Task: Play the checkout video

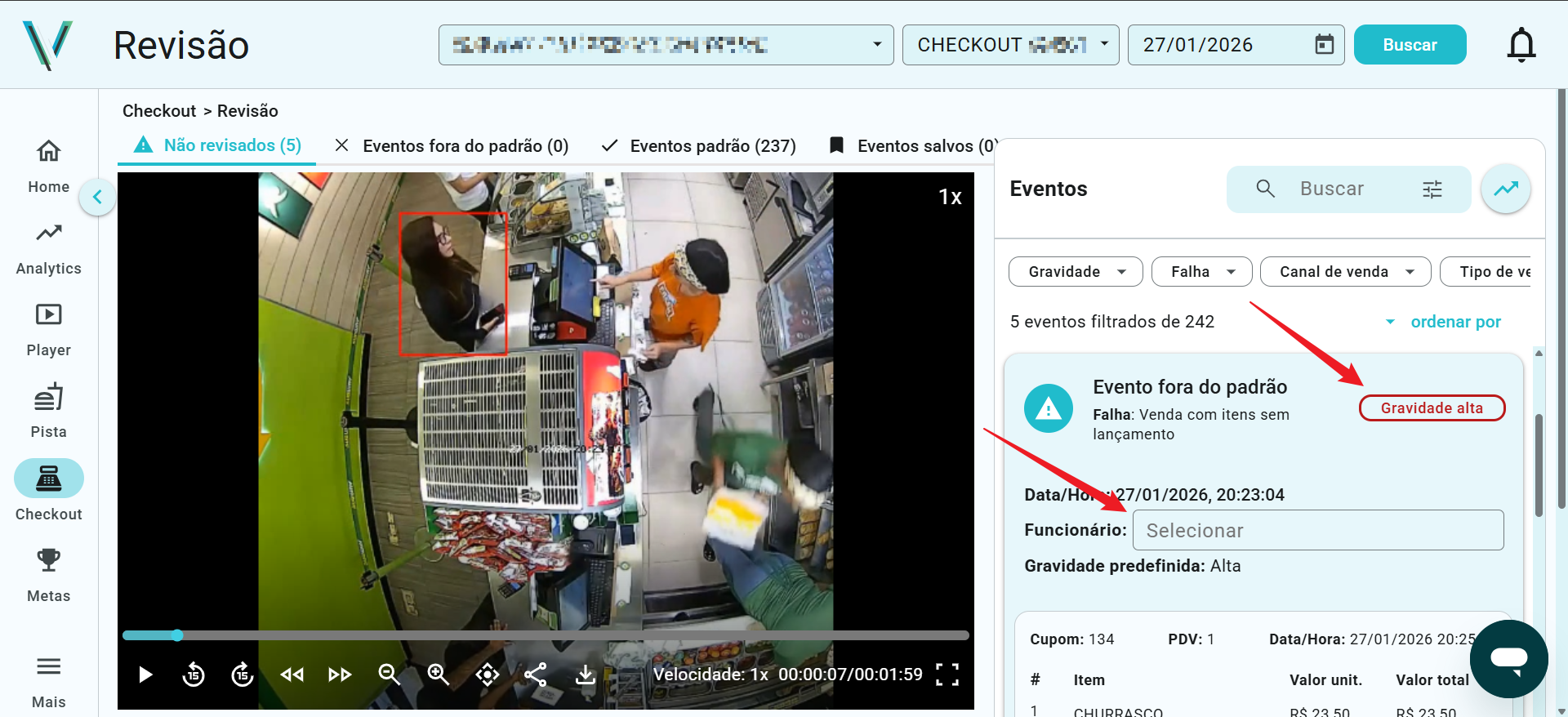Action: [x=145, y=675]
